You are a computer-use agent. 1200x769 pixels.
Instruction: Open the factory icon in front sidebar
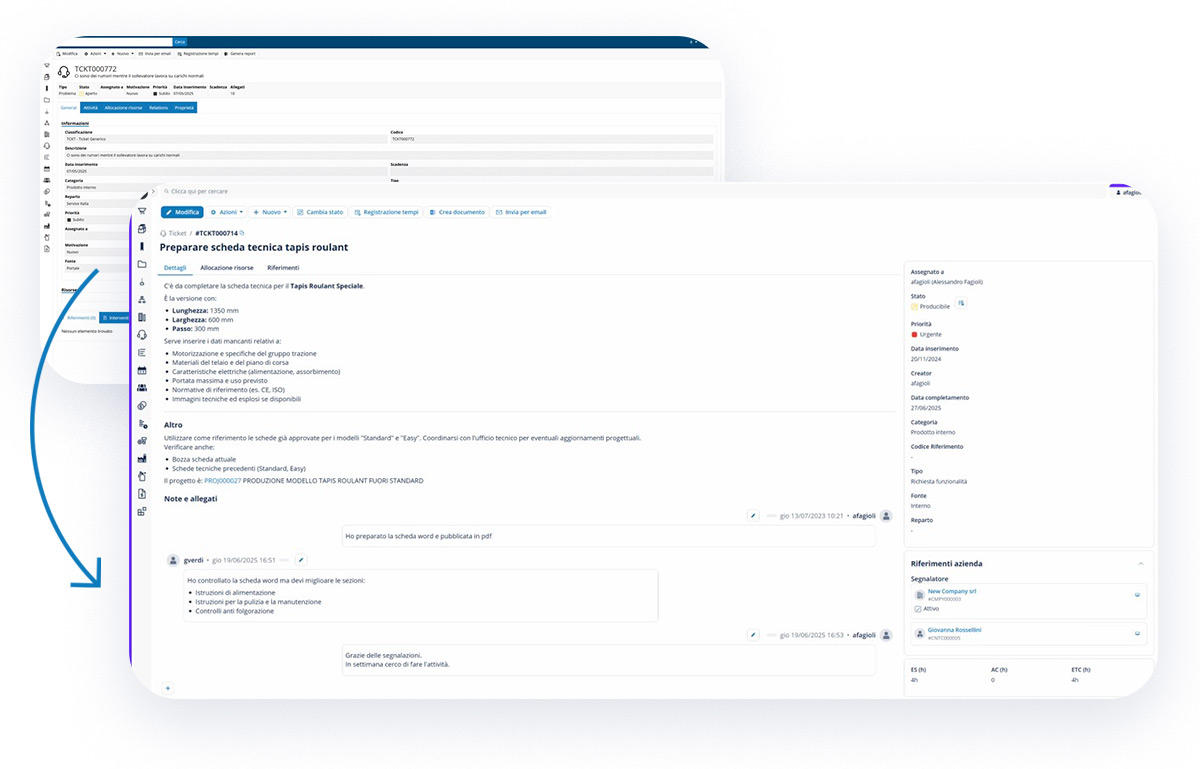click(142, 458)
